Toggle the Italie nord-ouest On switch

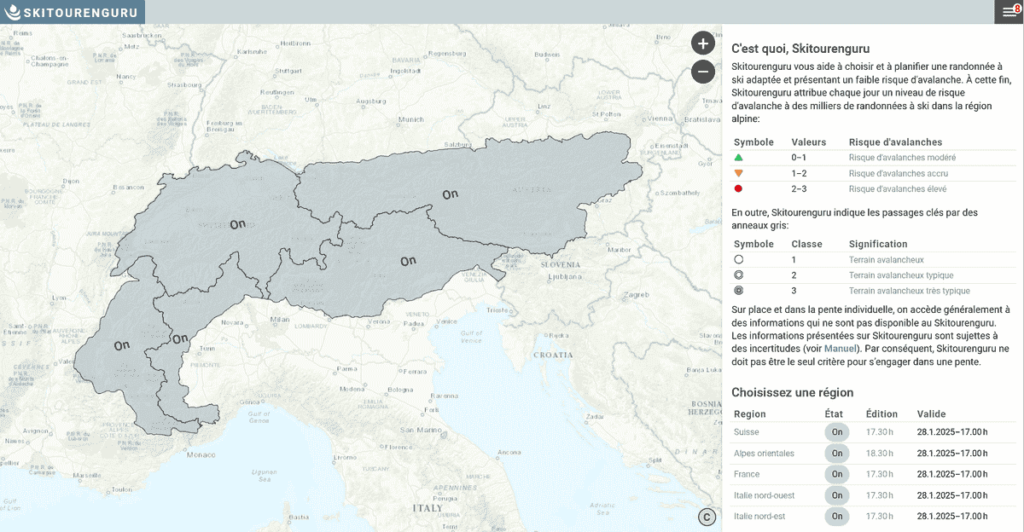click(837, 495)
